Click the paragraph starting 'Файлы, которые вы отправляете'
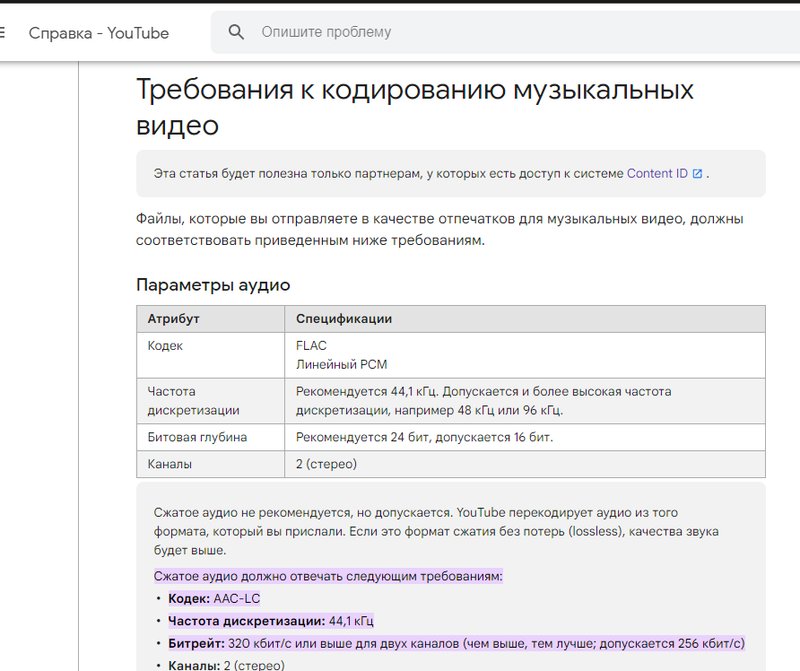The image size is (800, 671). coord(439,230)
